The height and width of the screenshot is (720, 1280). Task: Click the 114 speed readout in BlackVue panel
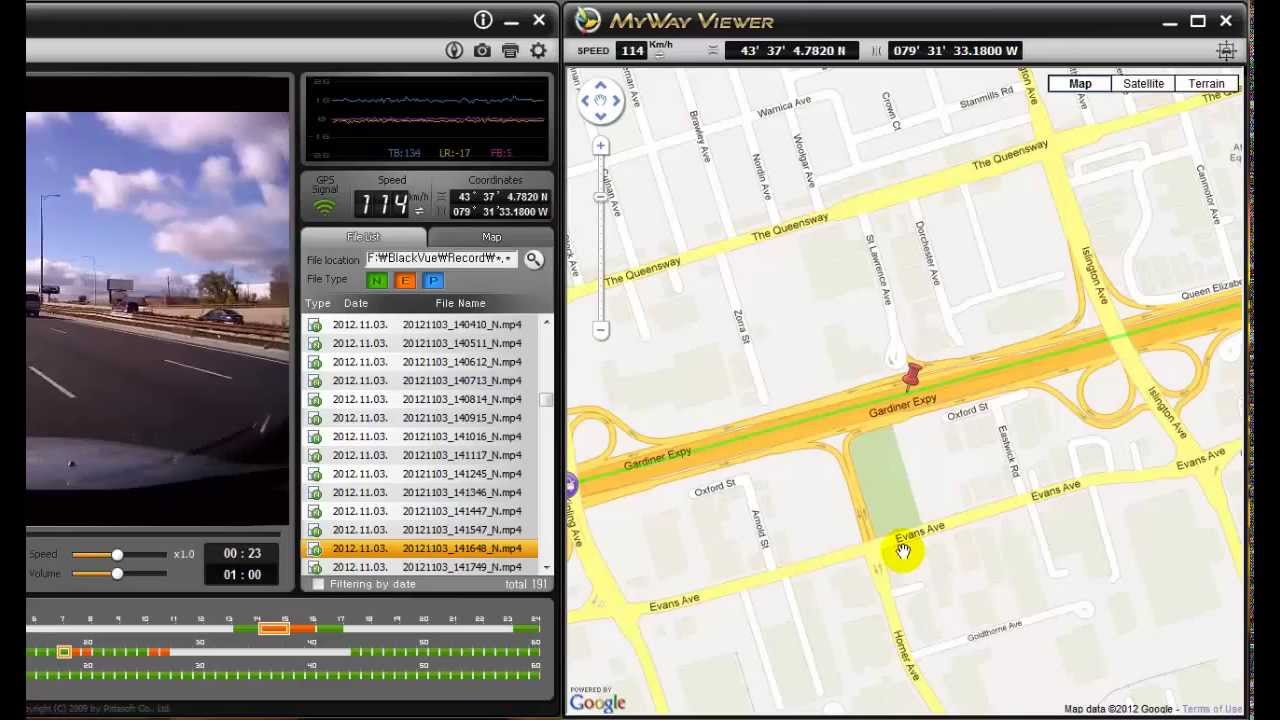[x=383, y=204]
